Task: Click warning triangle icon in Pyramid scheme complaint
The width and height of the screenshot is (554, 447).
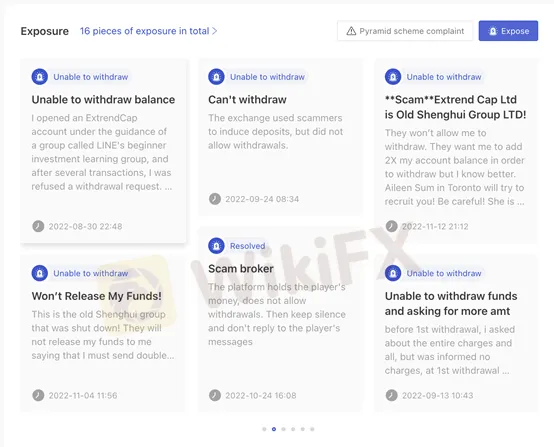Action: [x=351, y=31]
